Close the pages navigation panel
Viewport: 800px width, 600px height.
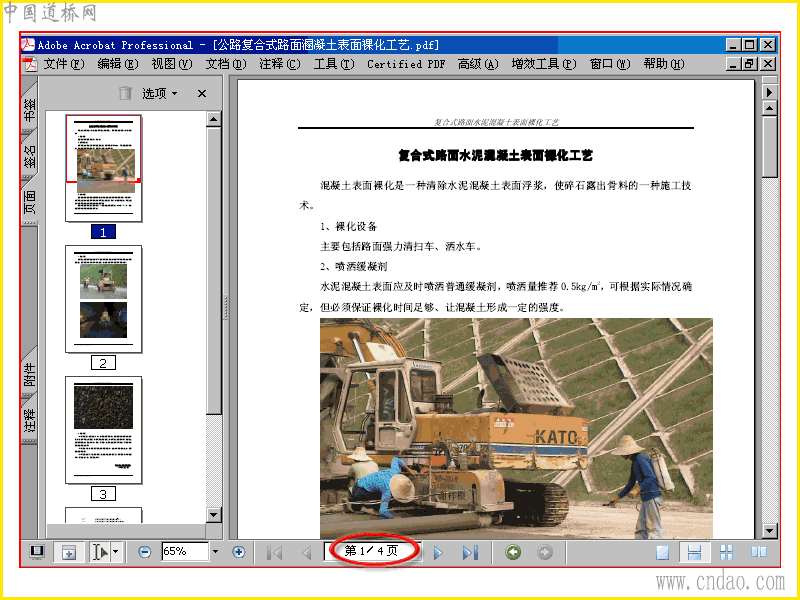coord(202,93)
